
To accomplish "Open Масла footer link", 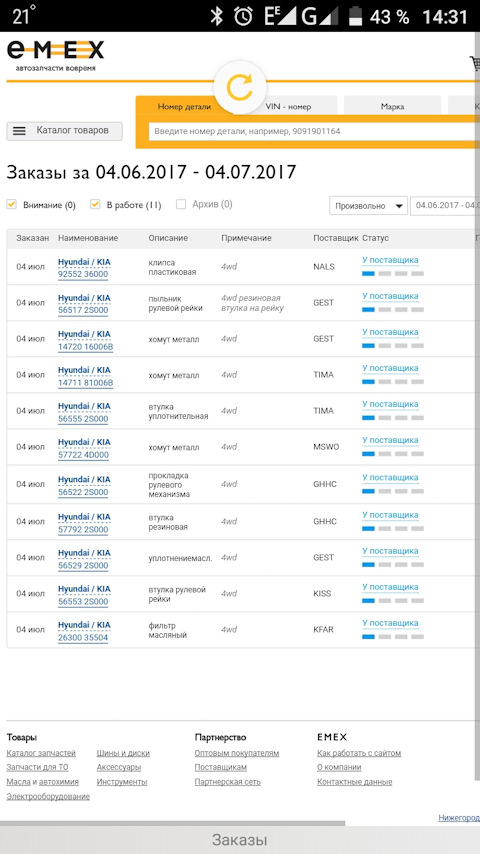I will point(19,782).
